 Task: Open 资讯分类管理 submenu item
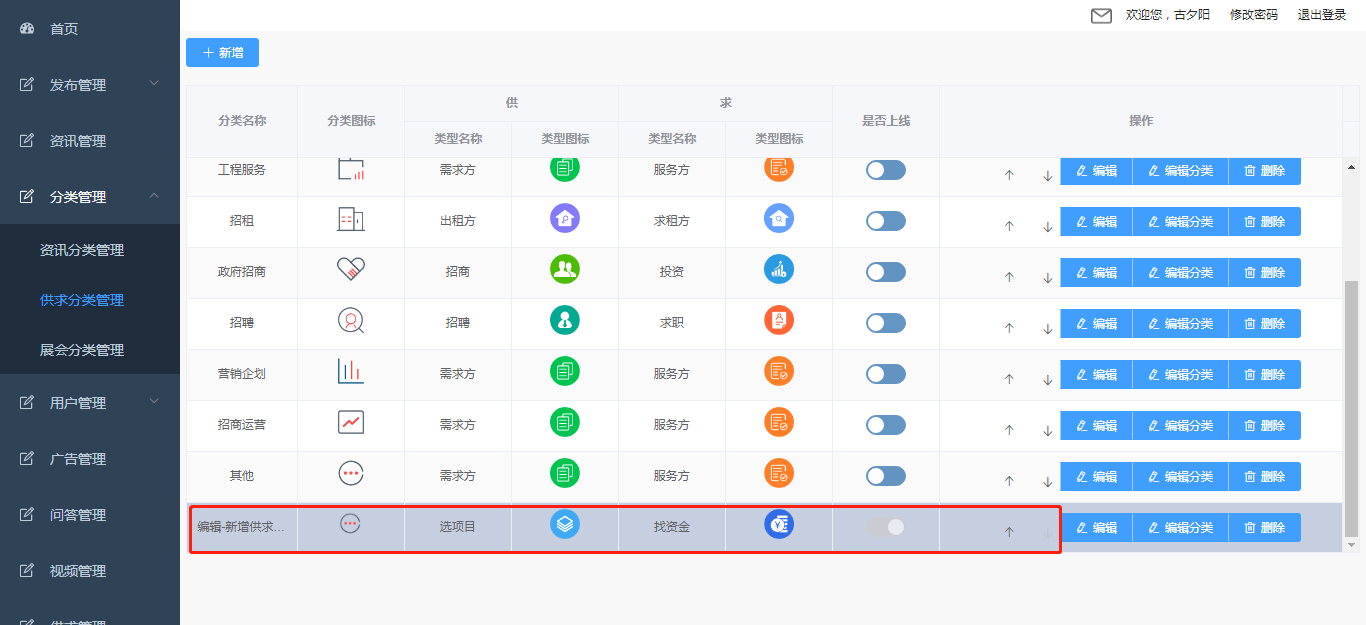point(82,250)
